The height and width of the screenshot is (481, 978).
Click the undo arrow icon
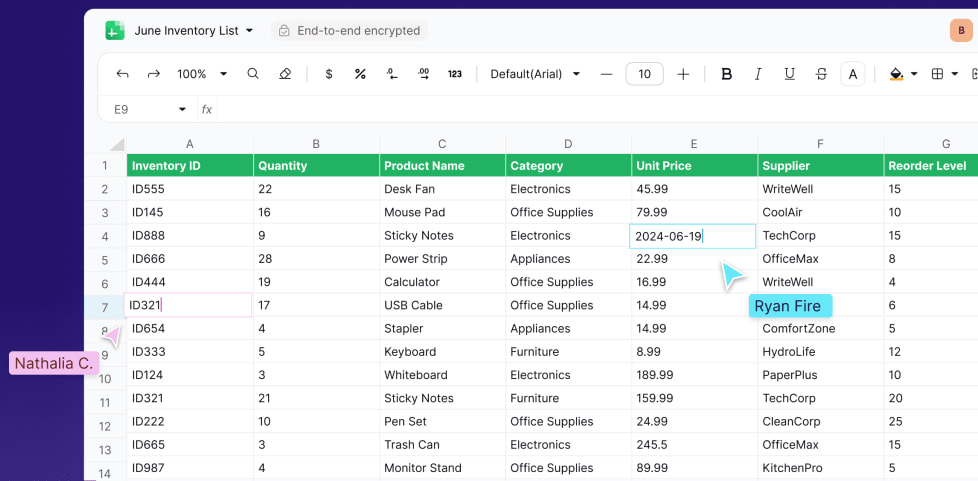coord(123,74)
